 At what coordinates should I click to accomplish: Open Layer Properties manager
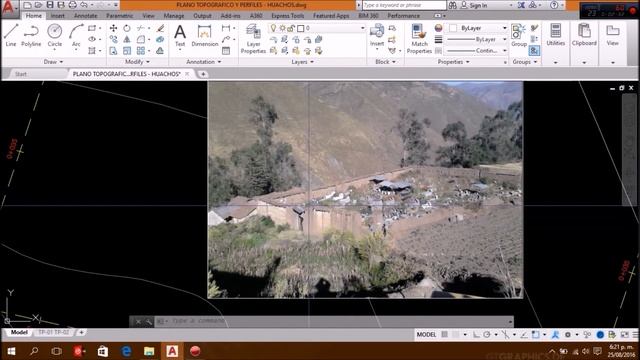click(x=253, y=39)
